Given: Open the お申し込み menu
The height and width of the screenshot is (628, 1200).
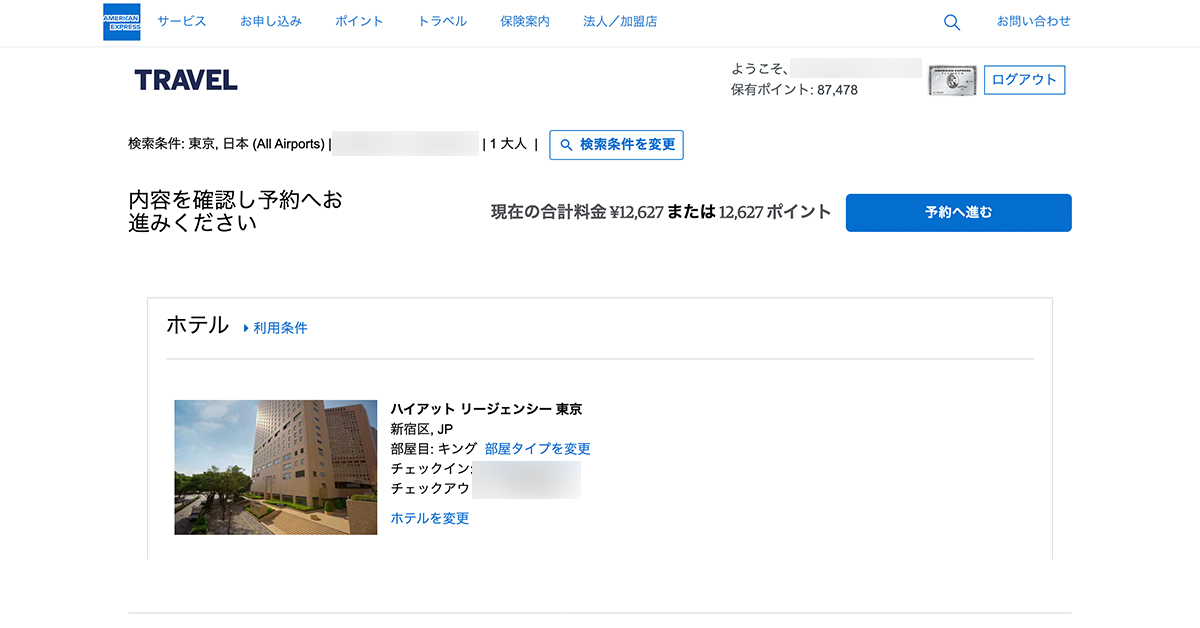Looking at the screenshot, I should click(x=271, y=21).
